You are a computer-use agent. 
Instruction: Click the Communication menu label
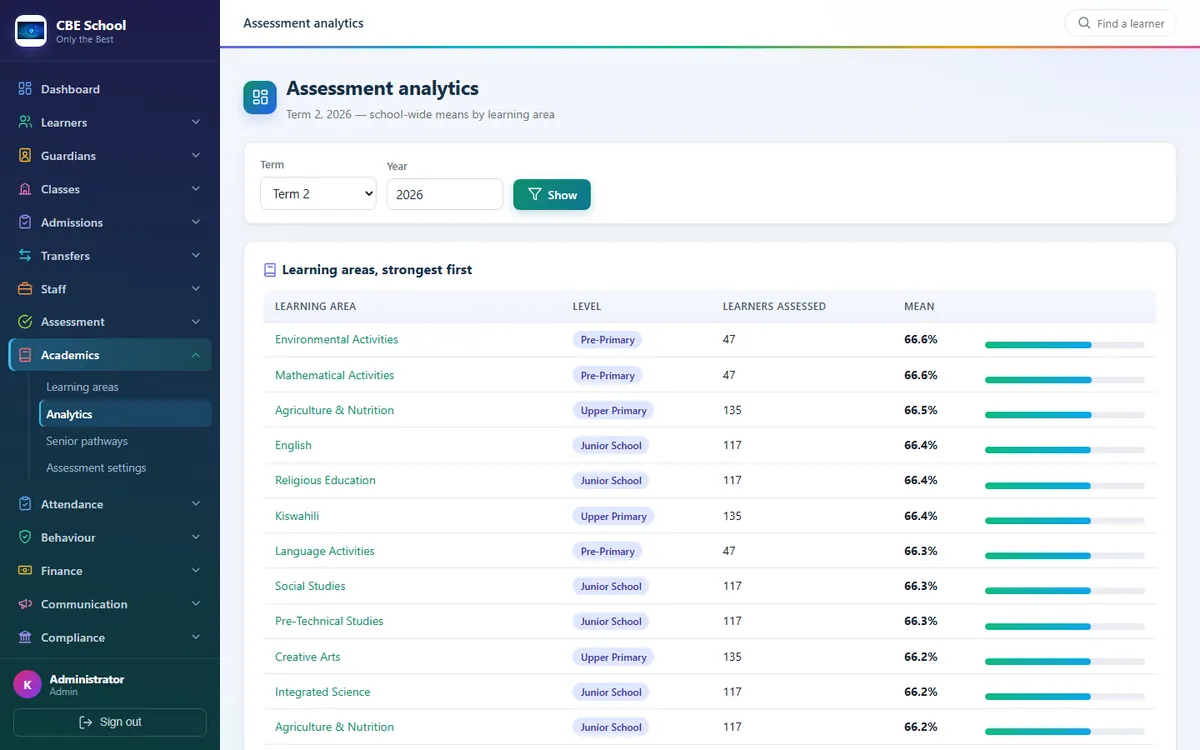coord(84,604)
